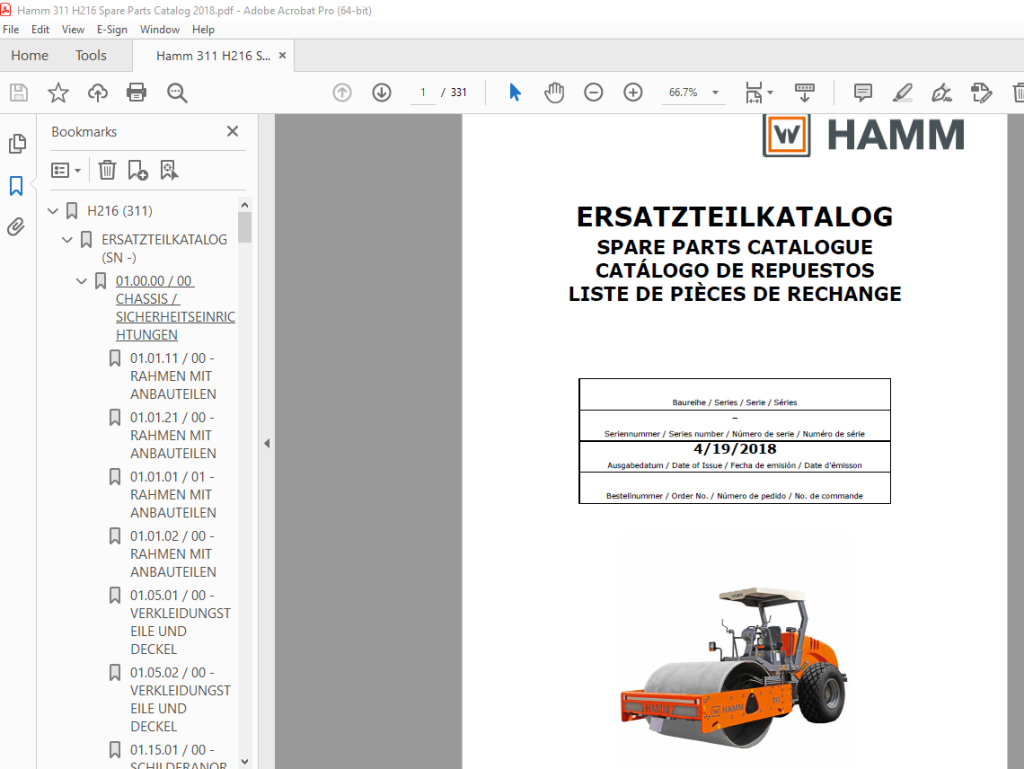This screenshot has height=769, width=1024.
Task: Collapse the navigation pane arrow
Action: click(x=266, y=443)
